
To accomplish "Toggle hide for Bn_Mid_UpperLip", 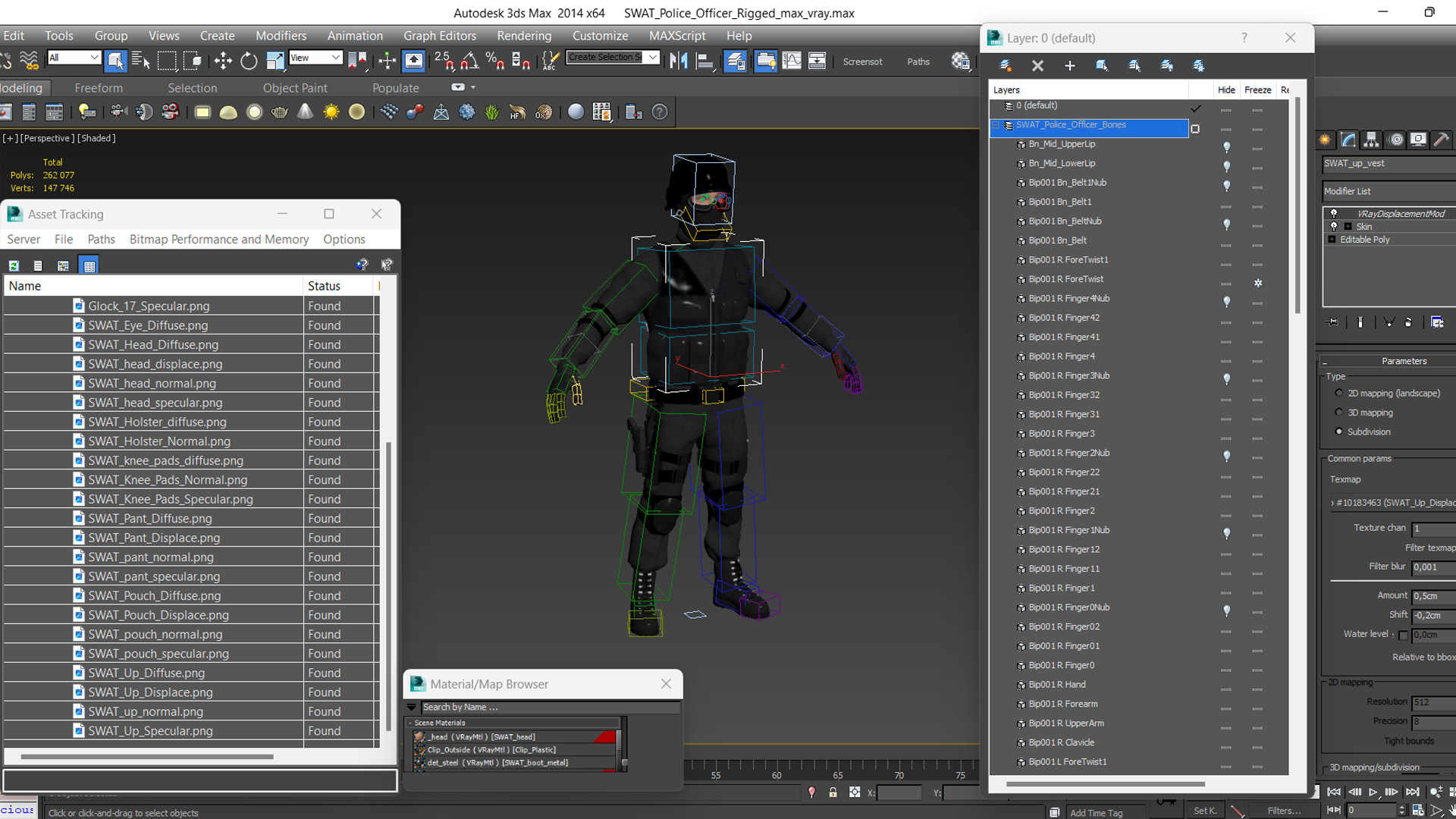I will (1226, 146).
